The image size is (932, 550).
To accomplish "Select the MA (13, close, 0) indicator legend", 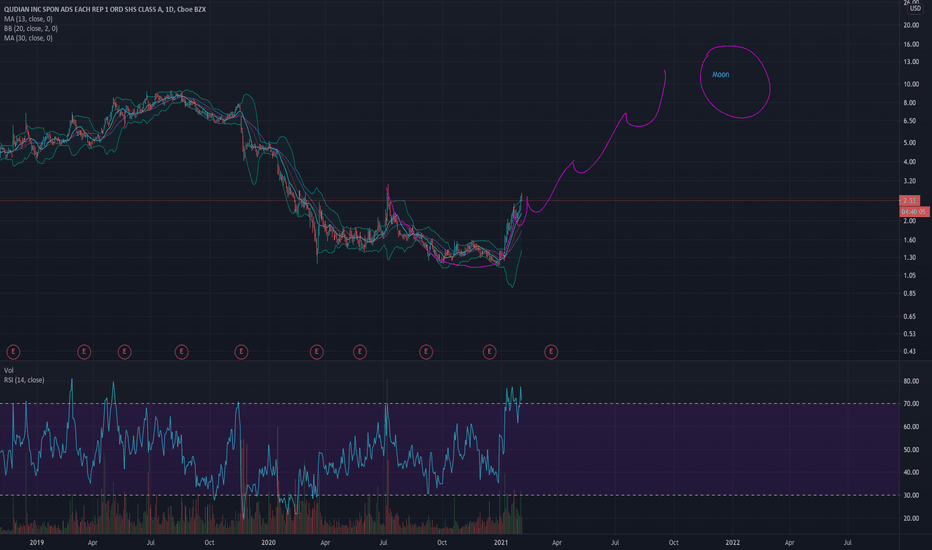I will click(x=28, y=19).
